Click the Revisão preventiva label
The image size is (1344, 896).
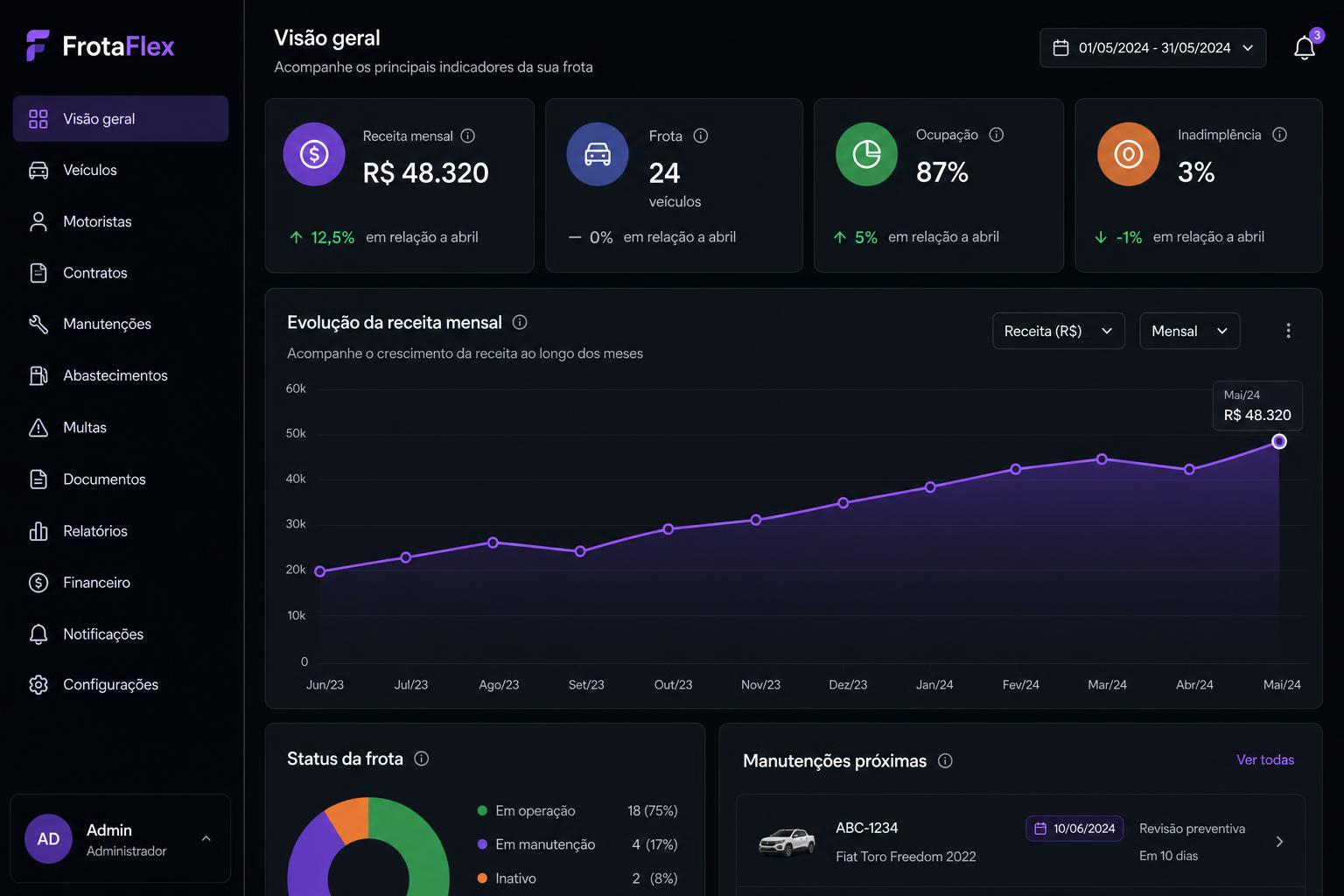pyautogui.click(x=1192, y=829)
